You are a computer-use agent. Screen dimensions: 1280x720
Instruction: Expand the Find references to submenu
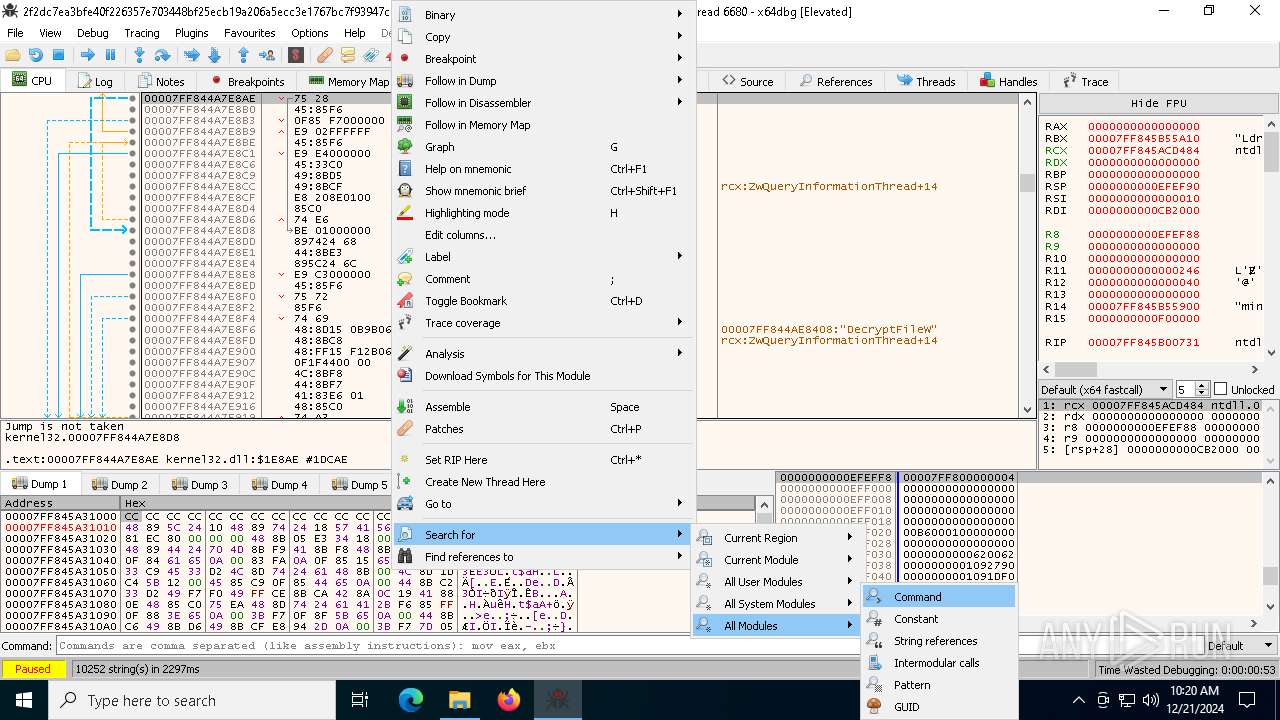pyautogui.click(x=544, y=557)
